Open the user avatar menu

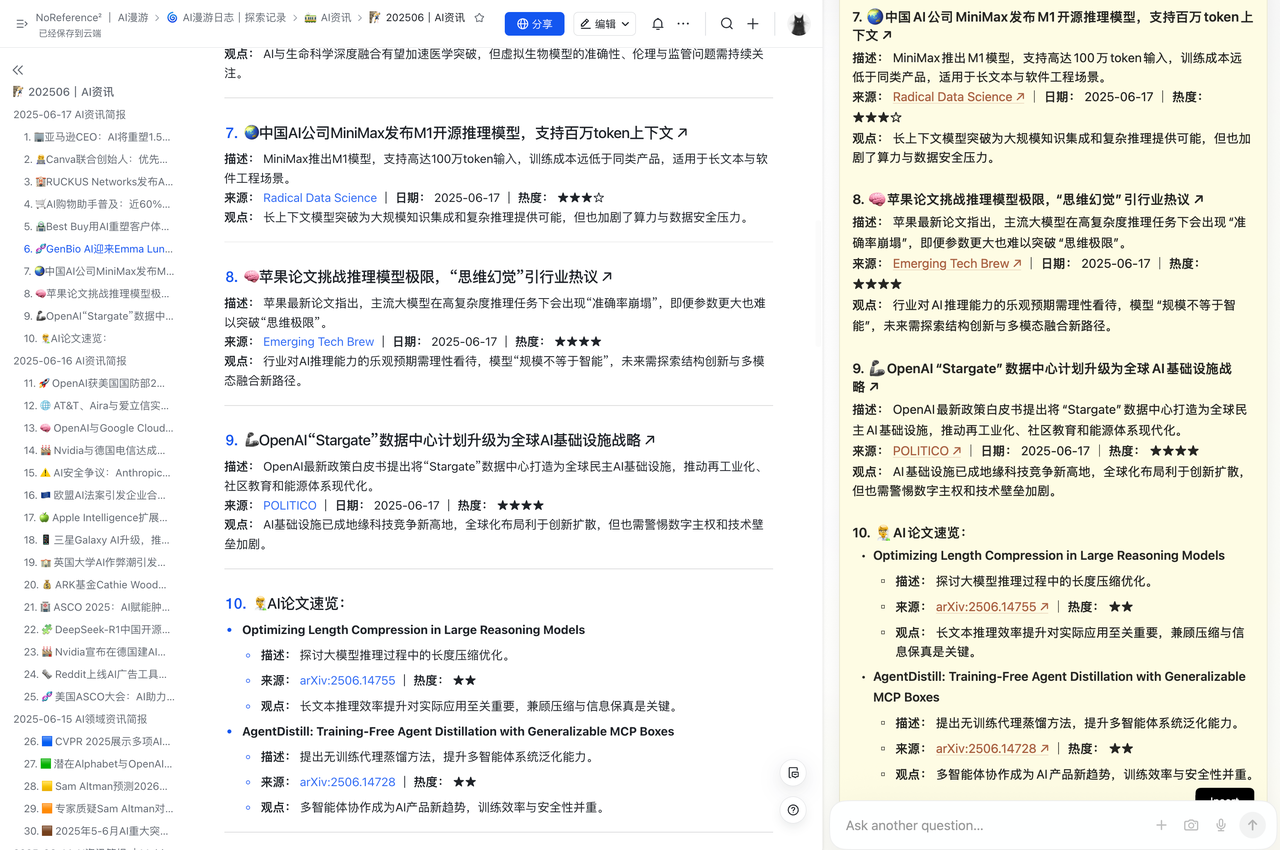798,24
